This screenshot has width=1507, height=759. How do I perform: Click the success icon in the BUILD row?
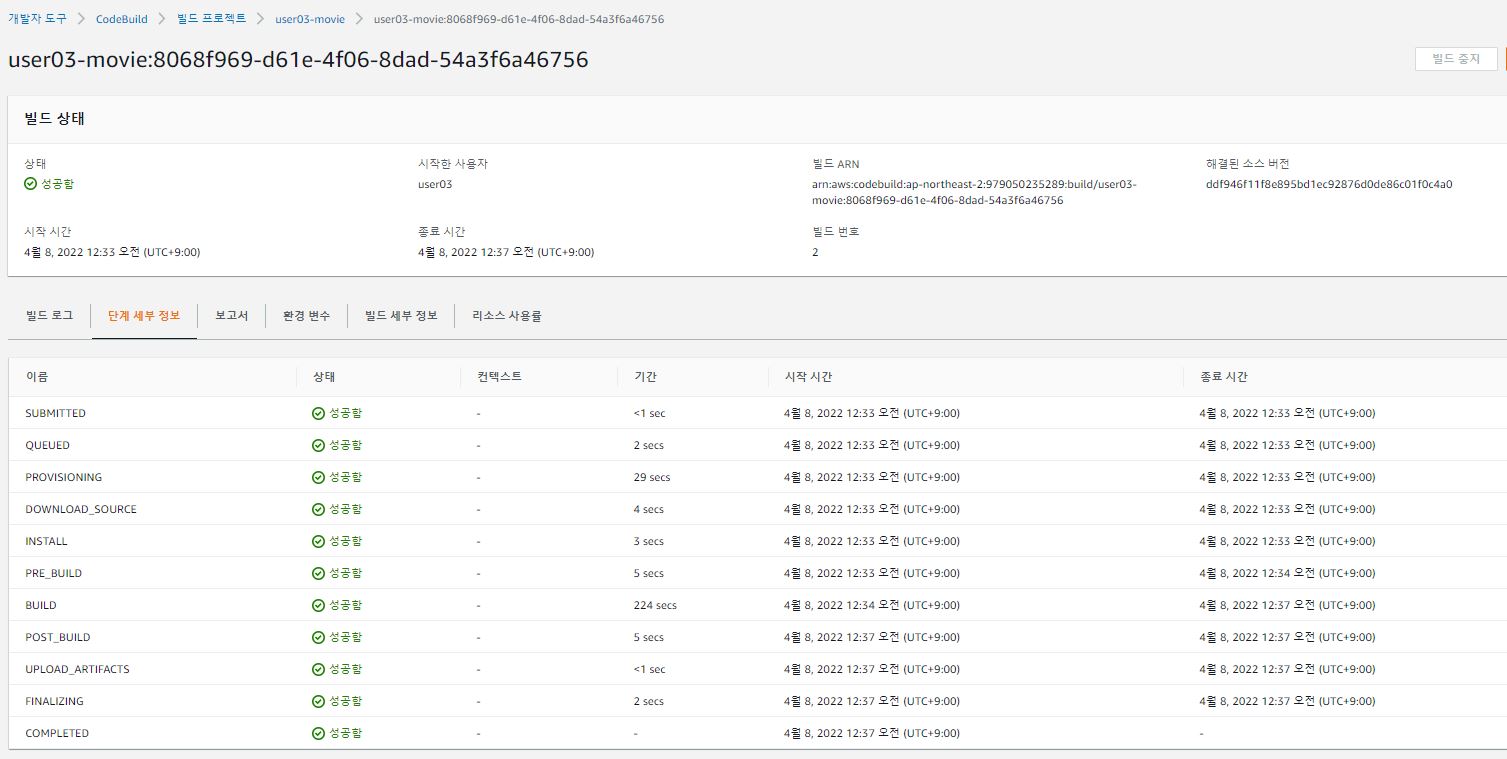[x=318, y=605]
